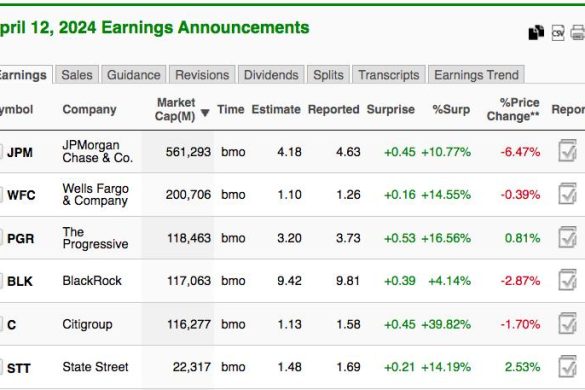Viewport: 585px width, 390px height.
Task: Switch to the Guidance tab
Action: (134, 75)
